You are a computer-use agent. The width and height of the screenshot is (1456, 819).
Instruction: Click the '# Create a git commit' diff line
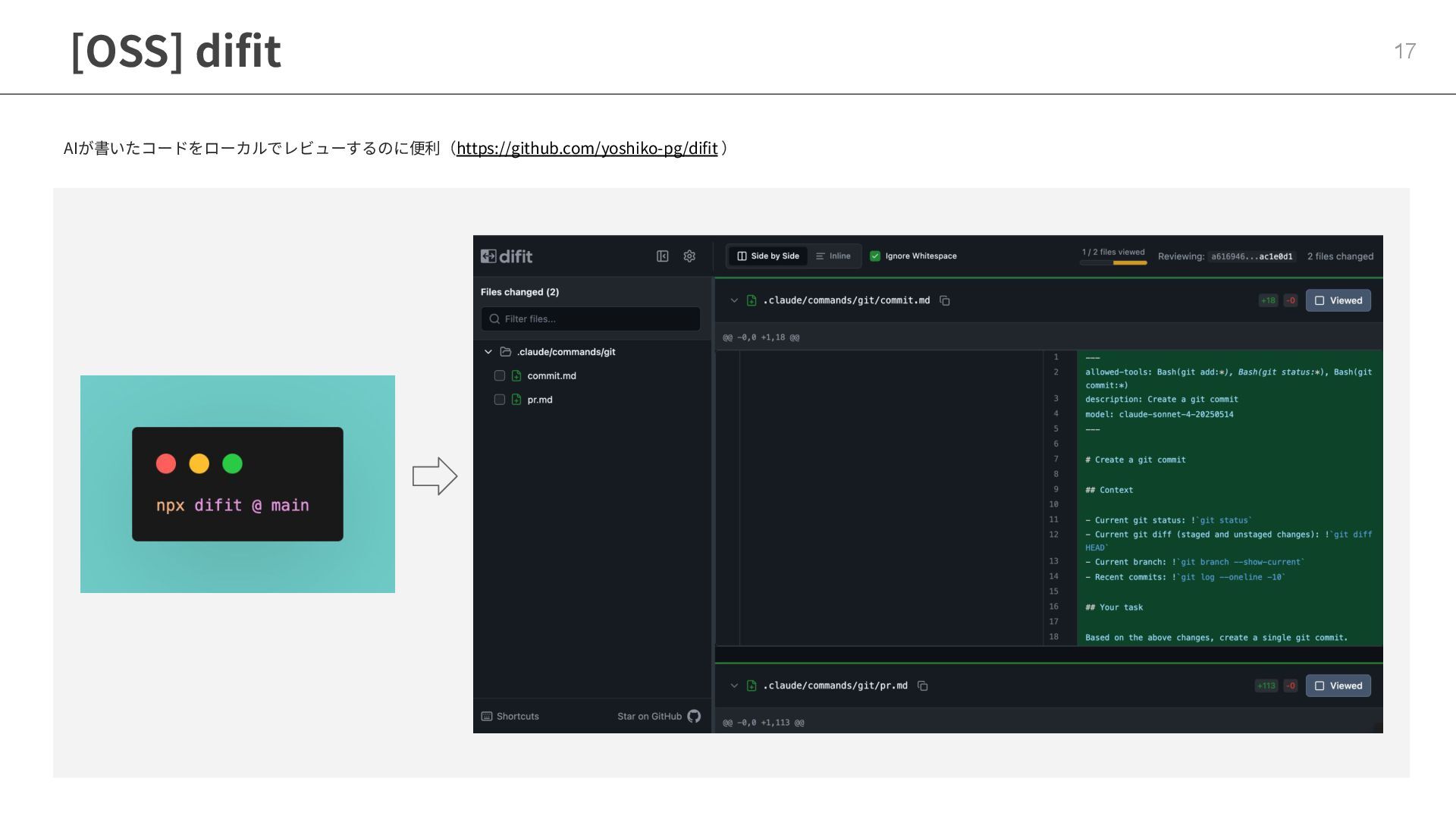coord(1135,460)
